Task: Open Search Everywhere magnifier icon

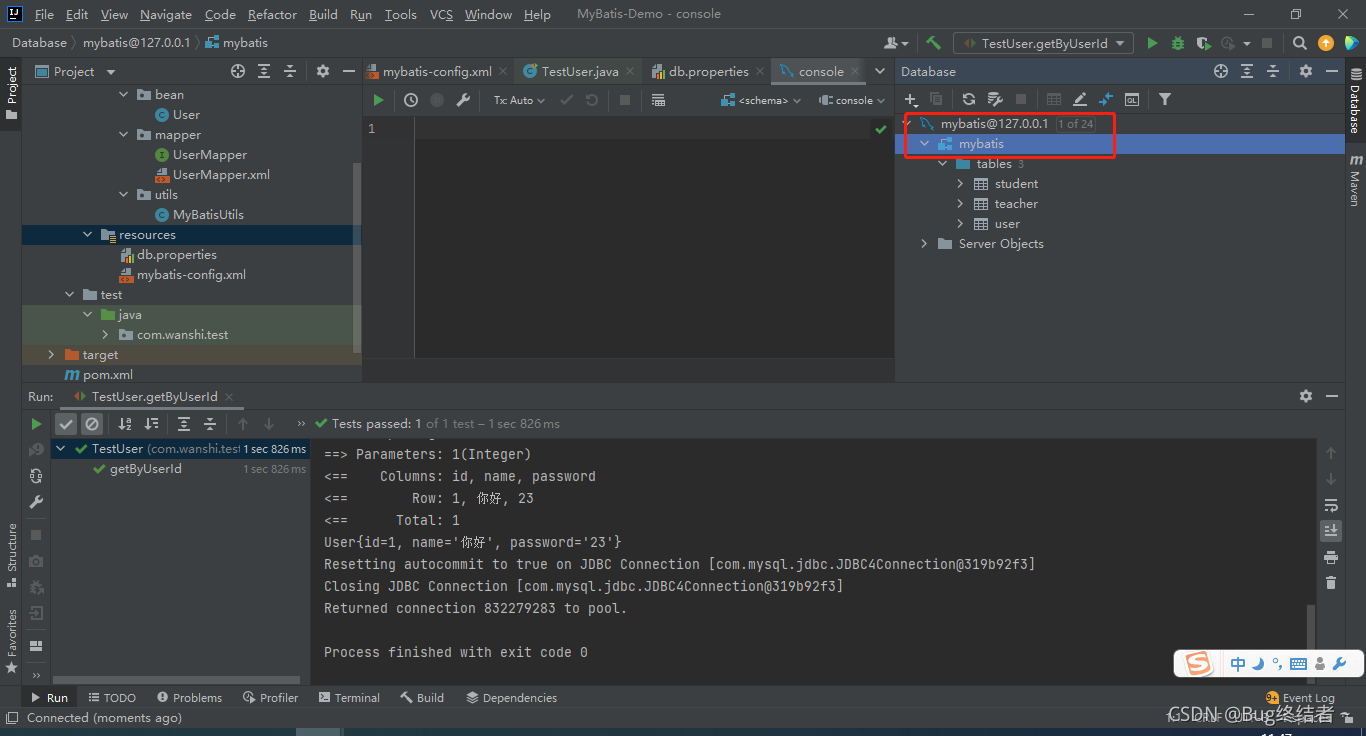Action: point(1299,43)
